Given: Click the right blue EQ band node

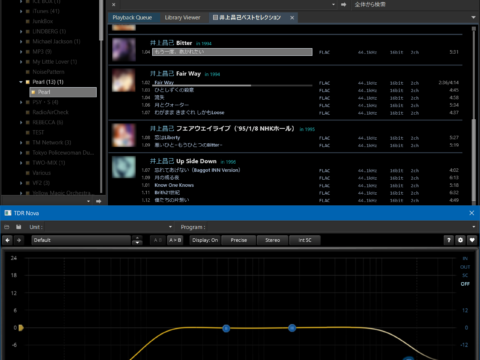Looking at the screenshot, I should coord(292,328).
